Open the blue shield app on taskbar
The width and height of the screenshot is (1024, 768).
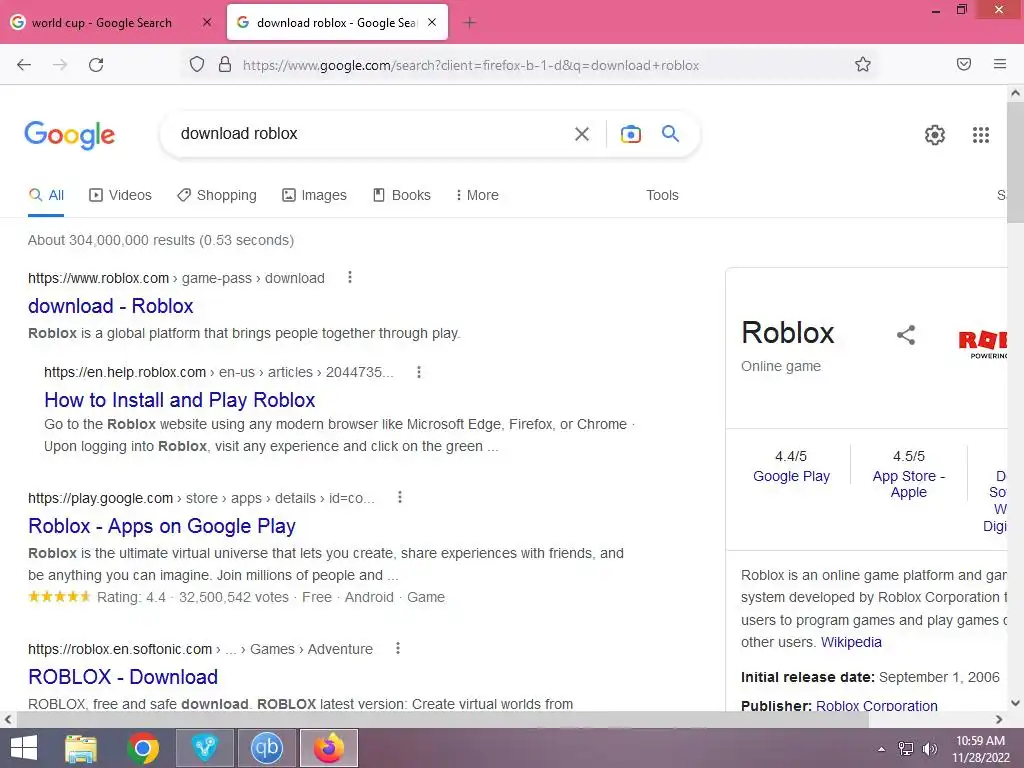pos(204,748)
